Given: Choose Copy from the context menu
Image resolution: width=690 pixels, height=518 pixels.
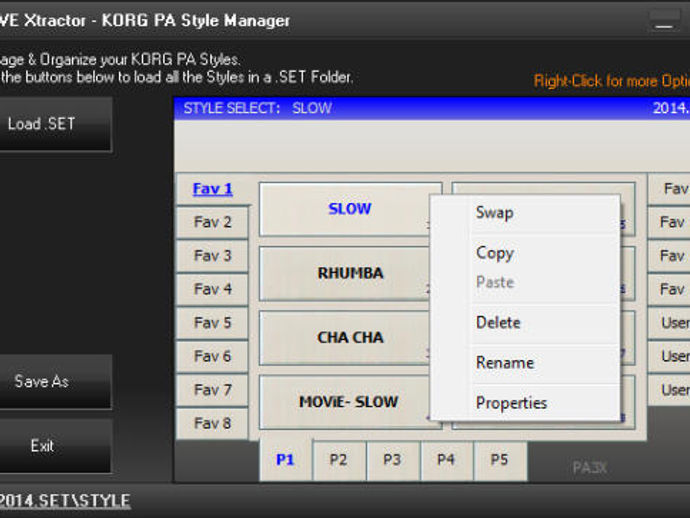Looking at the screenshot, I should point(525,253).
